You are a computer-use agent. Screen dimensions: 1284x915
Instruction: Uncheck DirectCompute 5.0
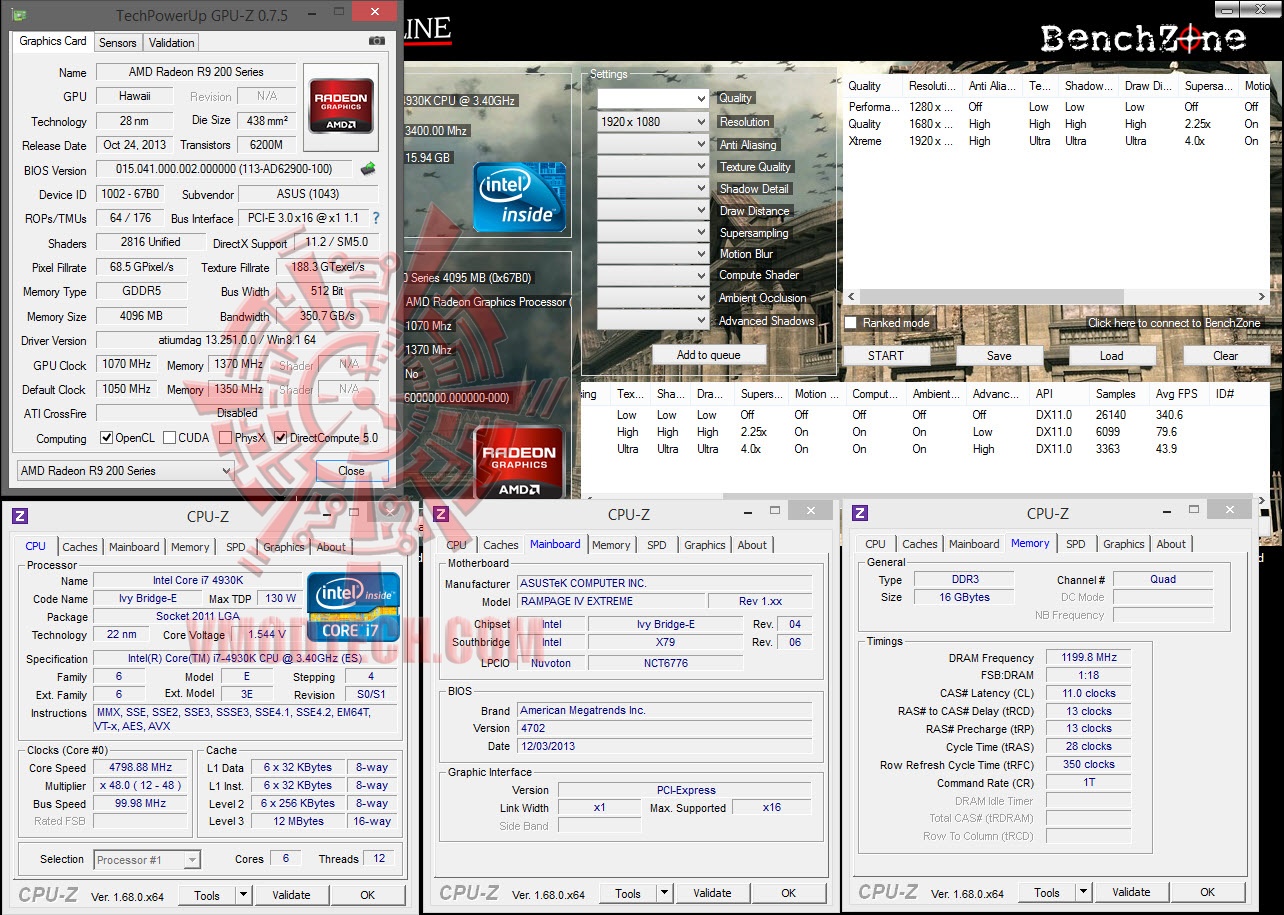281,438
